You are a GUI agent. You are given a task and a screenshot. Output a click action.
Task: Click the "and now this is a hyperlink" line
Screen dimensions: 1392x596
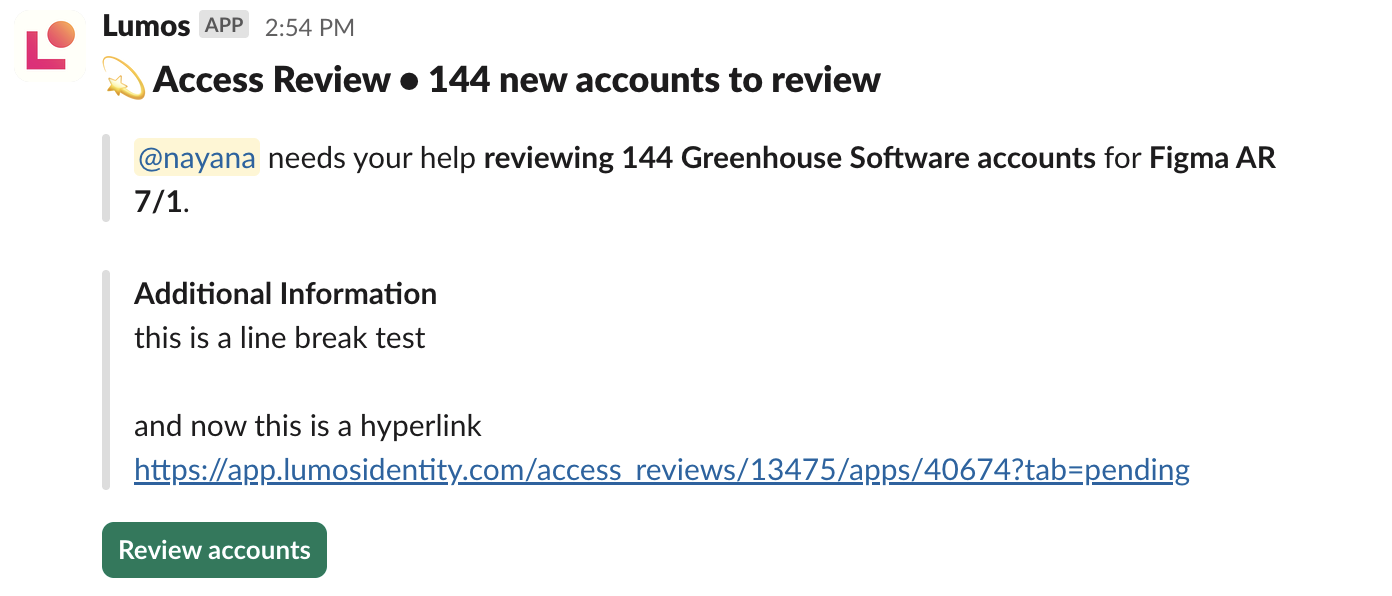pos(308,427)
